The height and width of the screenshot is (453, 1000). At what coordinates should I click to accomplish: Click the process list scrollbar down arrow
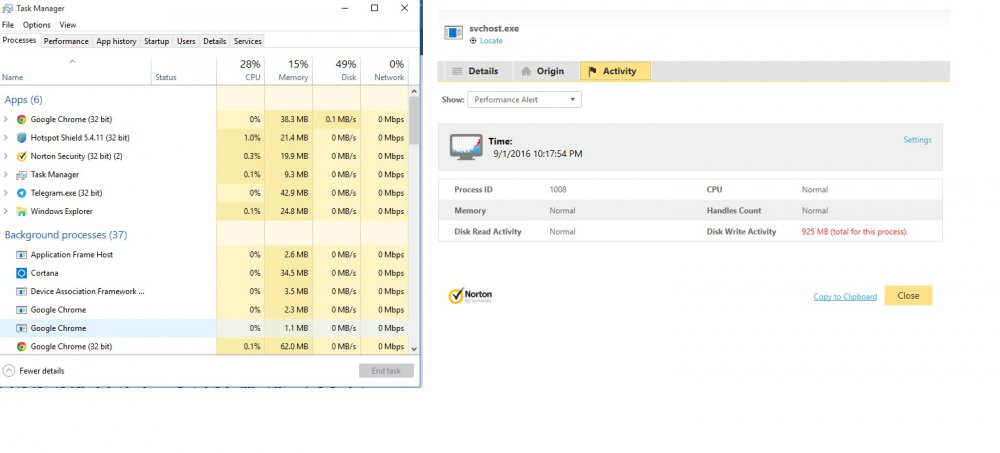coord(414,349)
